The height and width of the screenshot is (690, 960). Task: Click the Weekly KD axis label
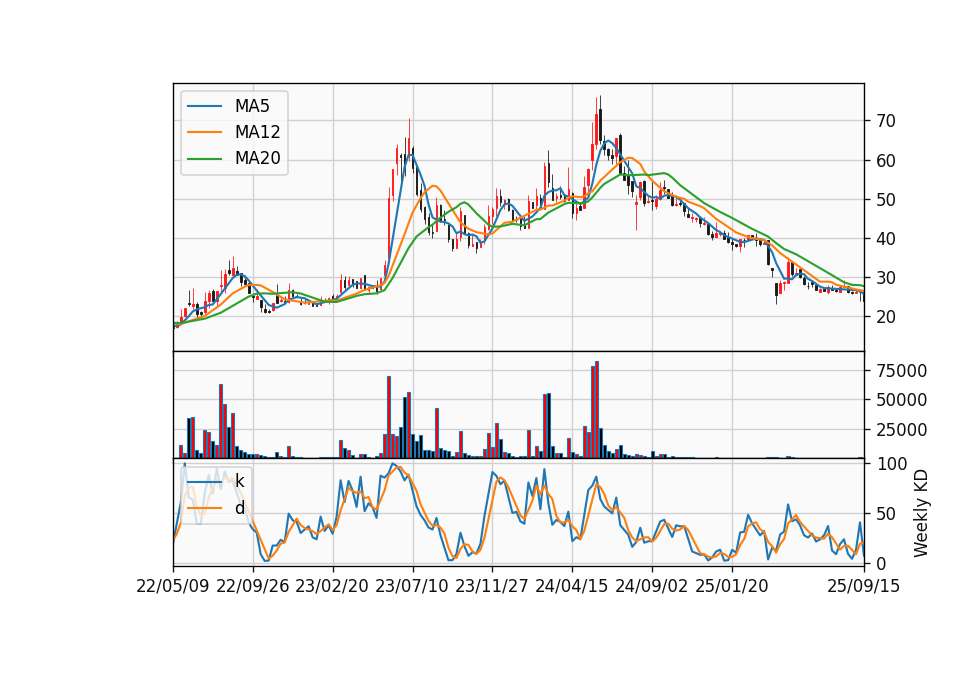pyautogui.click(x=920, y=513)
